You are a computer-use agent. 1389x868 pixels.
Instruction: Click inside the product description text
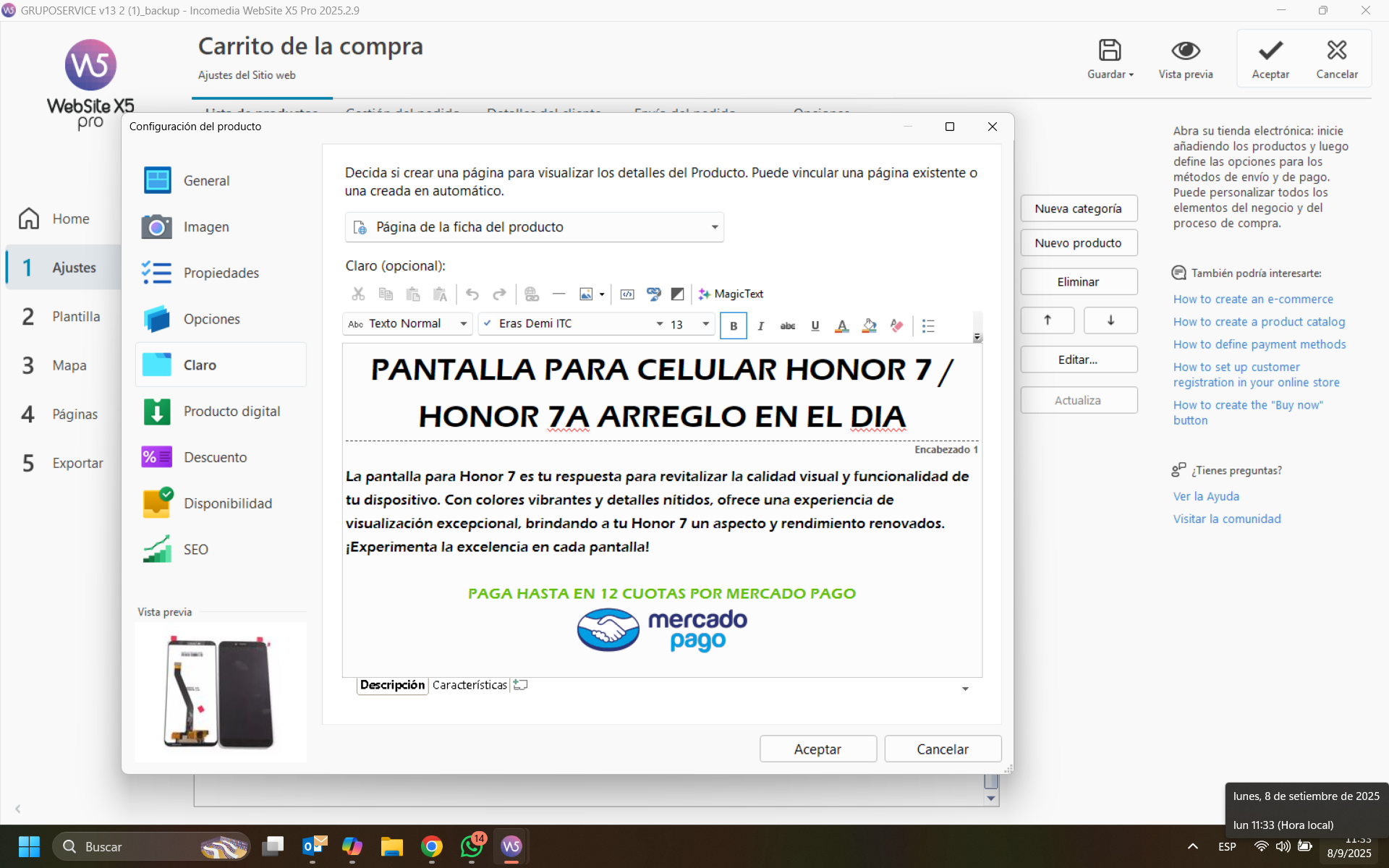(657, 511)
